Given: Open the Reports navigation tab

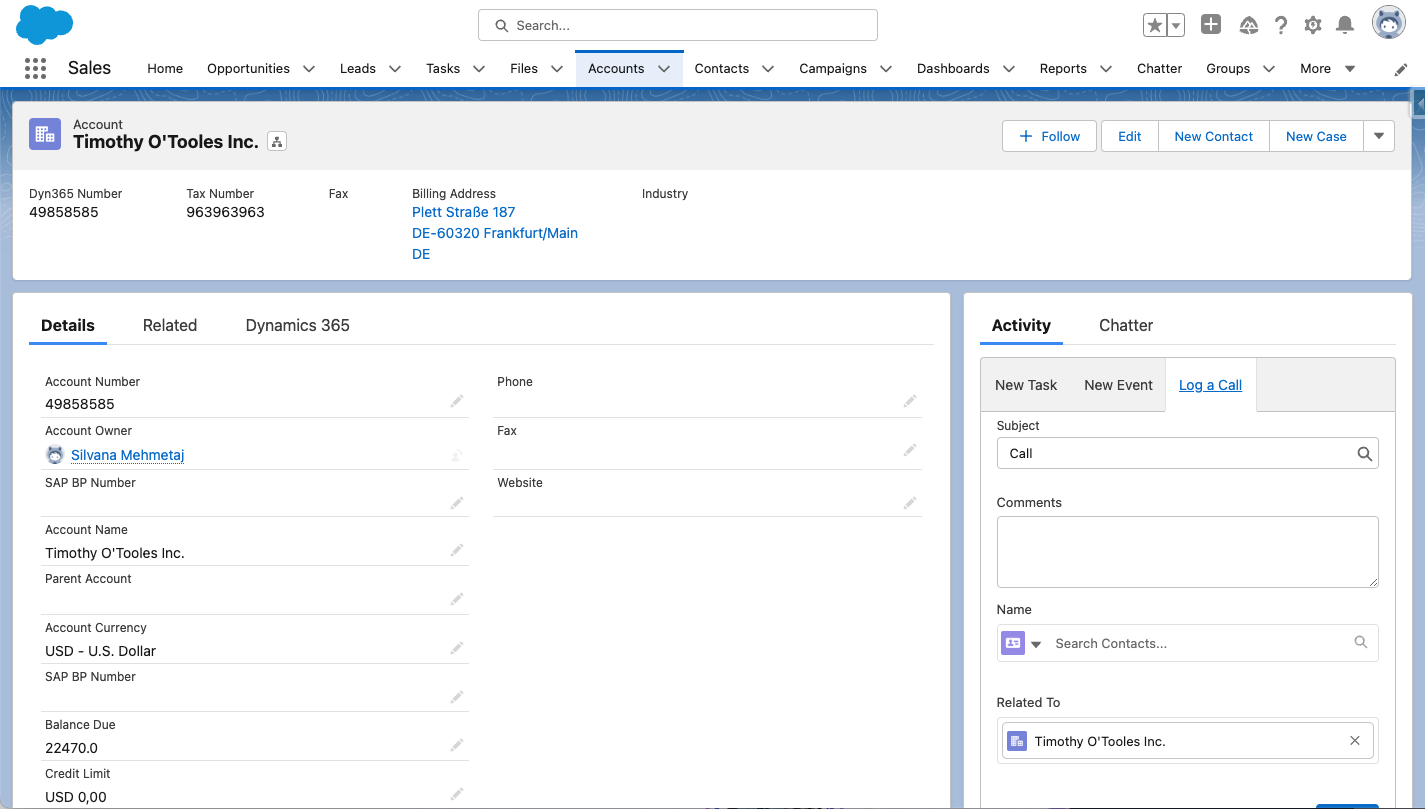Looking at the screenshot, I should tap(1063, 69).
